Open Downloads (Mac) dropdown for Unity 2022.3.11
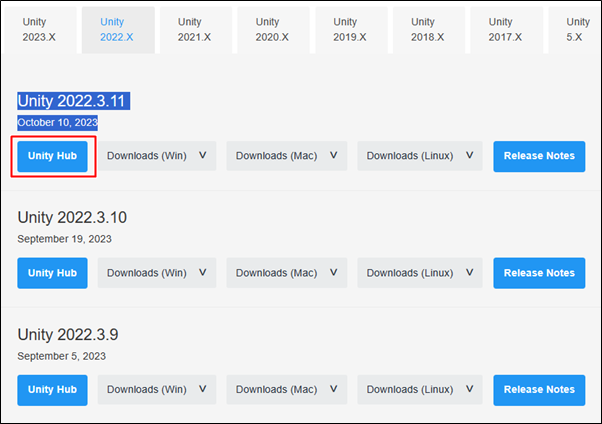This screenshot has width=602, height=424. (x=286, y=156)
